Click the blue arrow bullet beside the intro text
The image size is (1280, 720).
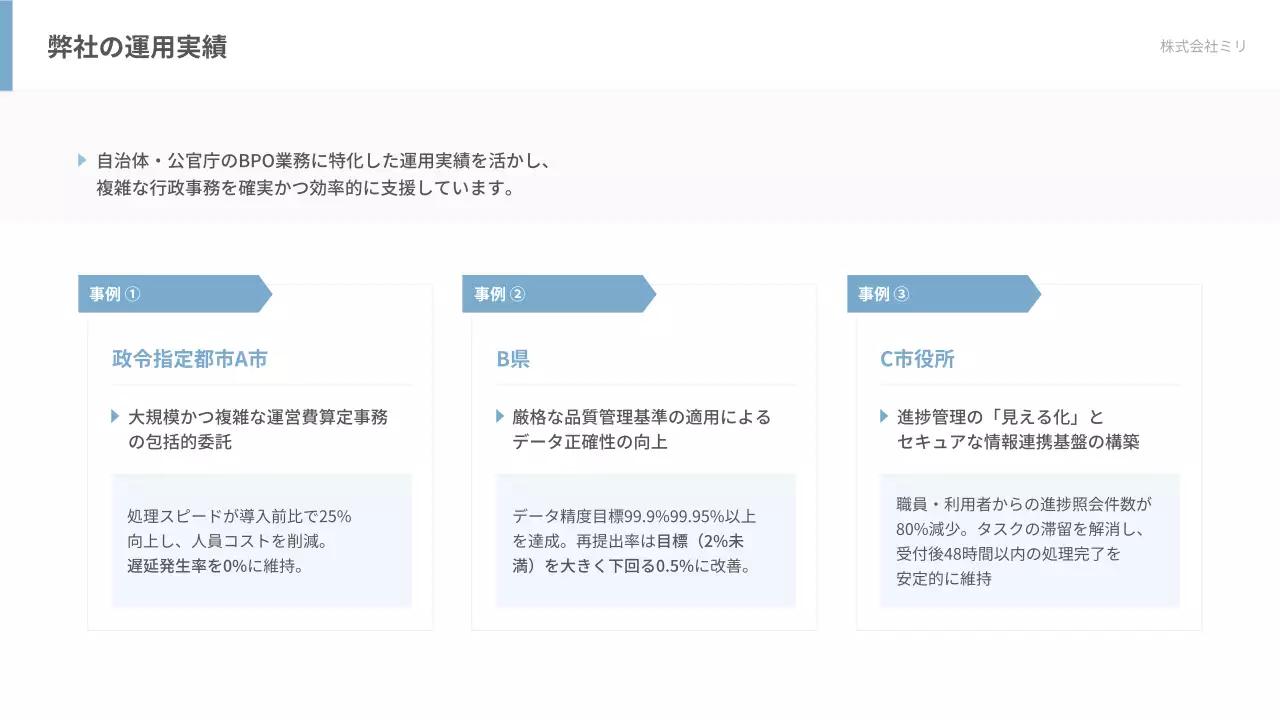coord(82,158)
